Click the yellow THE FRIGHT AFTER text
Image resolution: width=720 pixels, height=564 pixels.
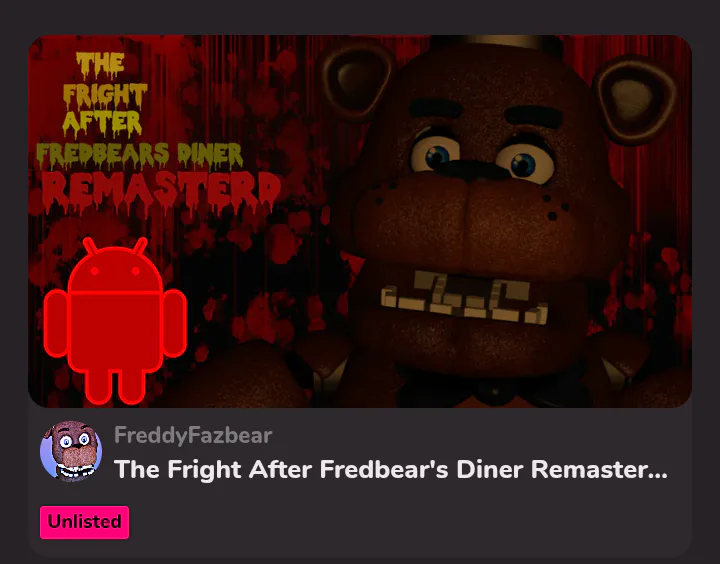pos(105,95)
